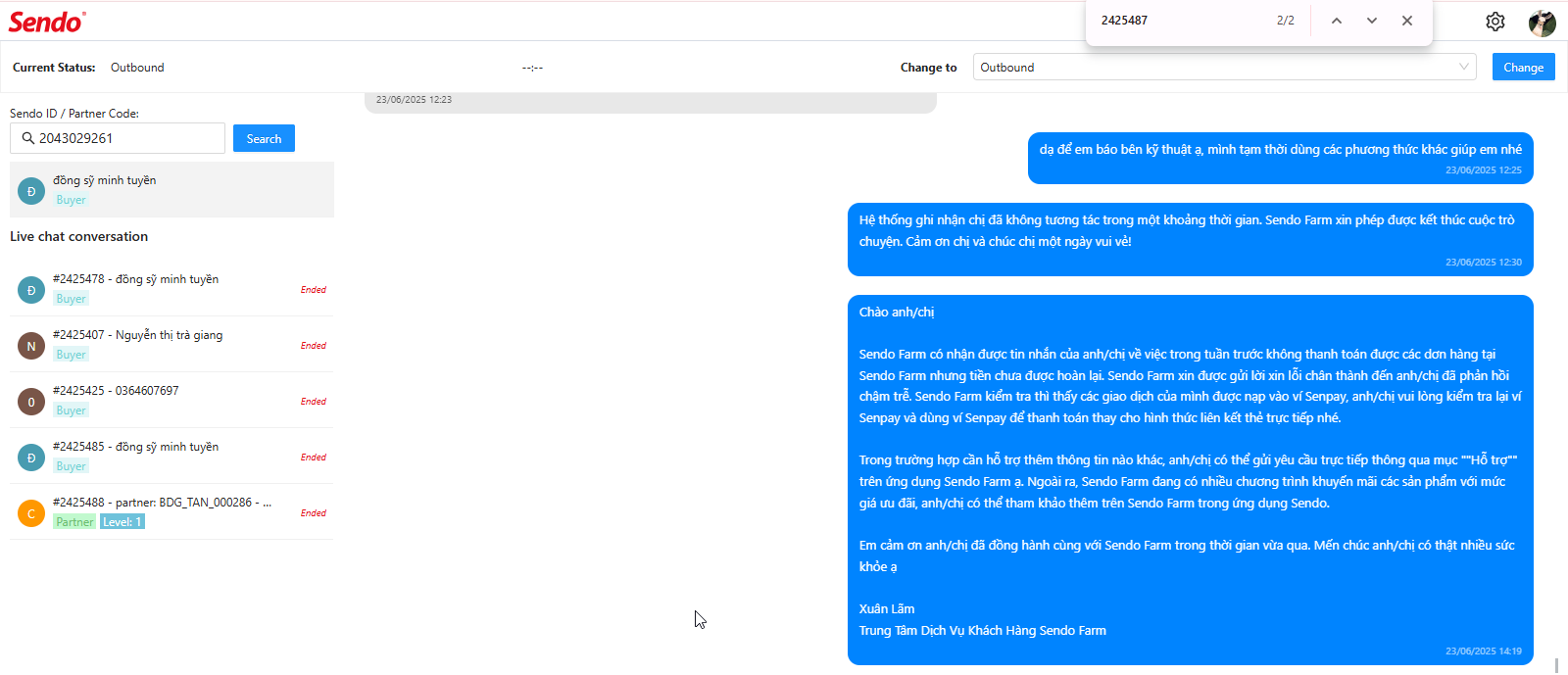
Task: Click the Xuân Lâm signature line
Action: [887, 609]
